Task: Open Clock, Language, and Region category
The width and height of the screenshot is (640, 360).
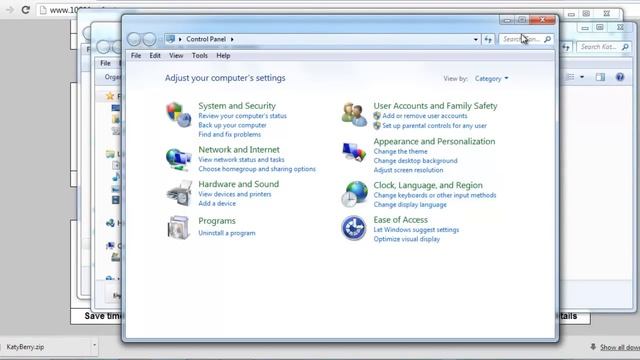Action: tap(428, 185)
